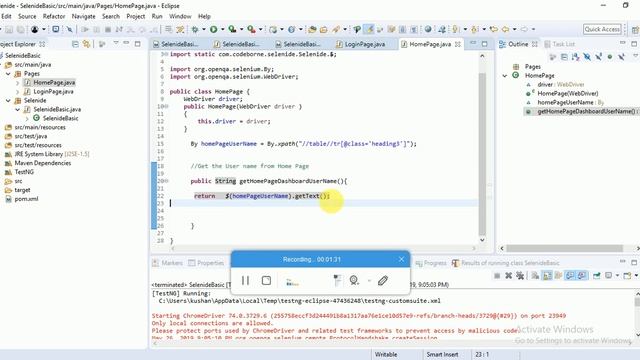Collapse the Selenide package node
The image size is (640, 360).
[8, 100]
